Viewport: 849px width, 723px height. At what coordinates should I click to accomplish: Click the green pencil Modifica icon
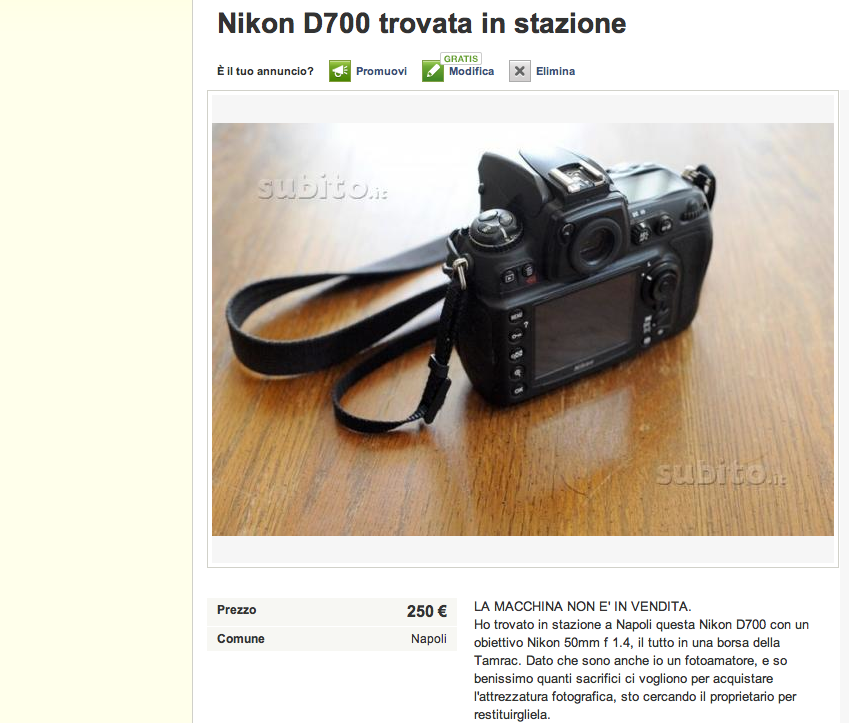433,71
